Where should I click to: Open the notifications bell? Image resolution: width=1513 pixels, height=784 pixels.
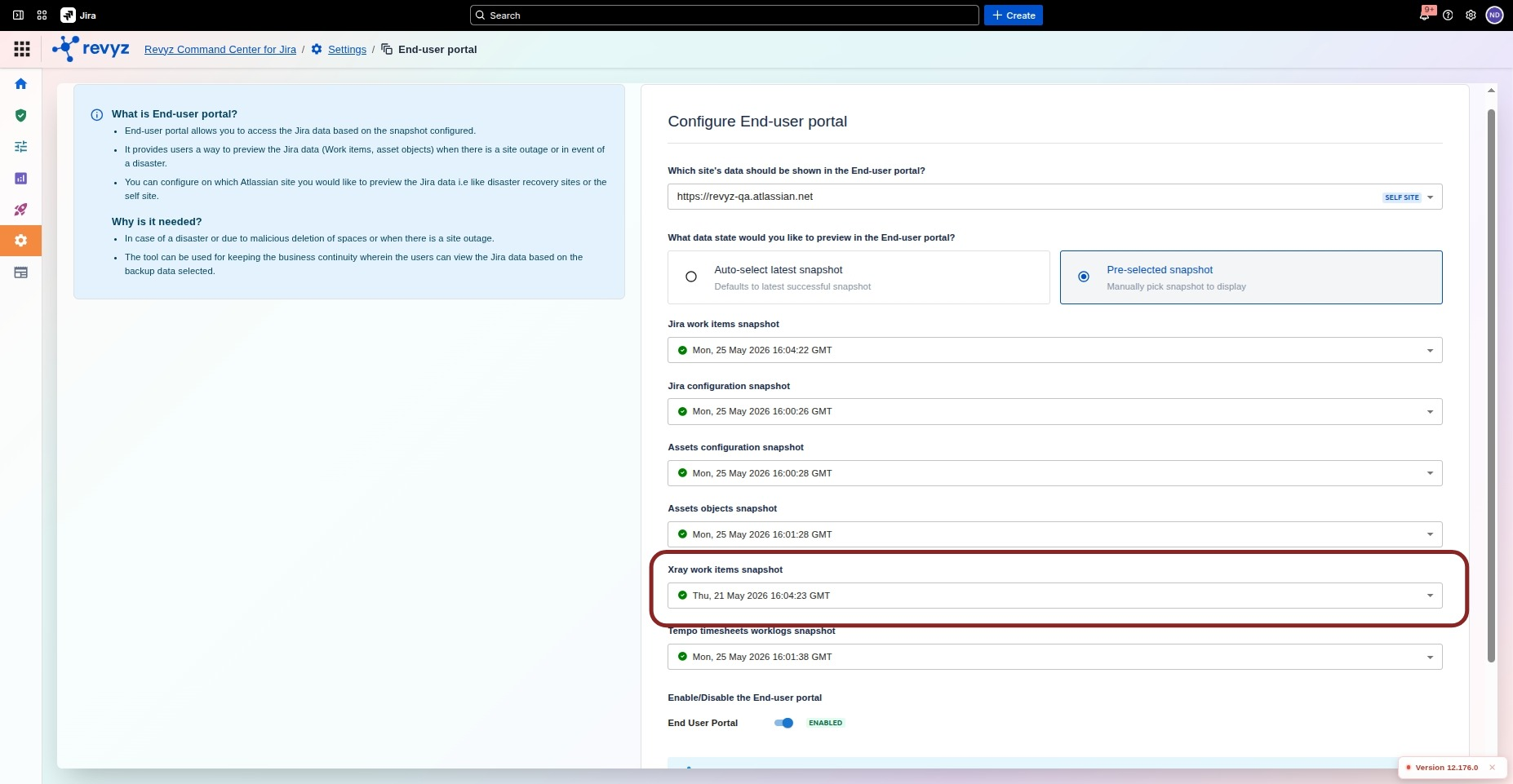[1425, 16]
